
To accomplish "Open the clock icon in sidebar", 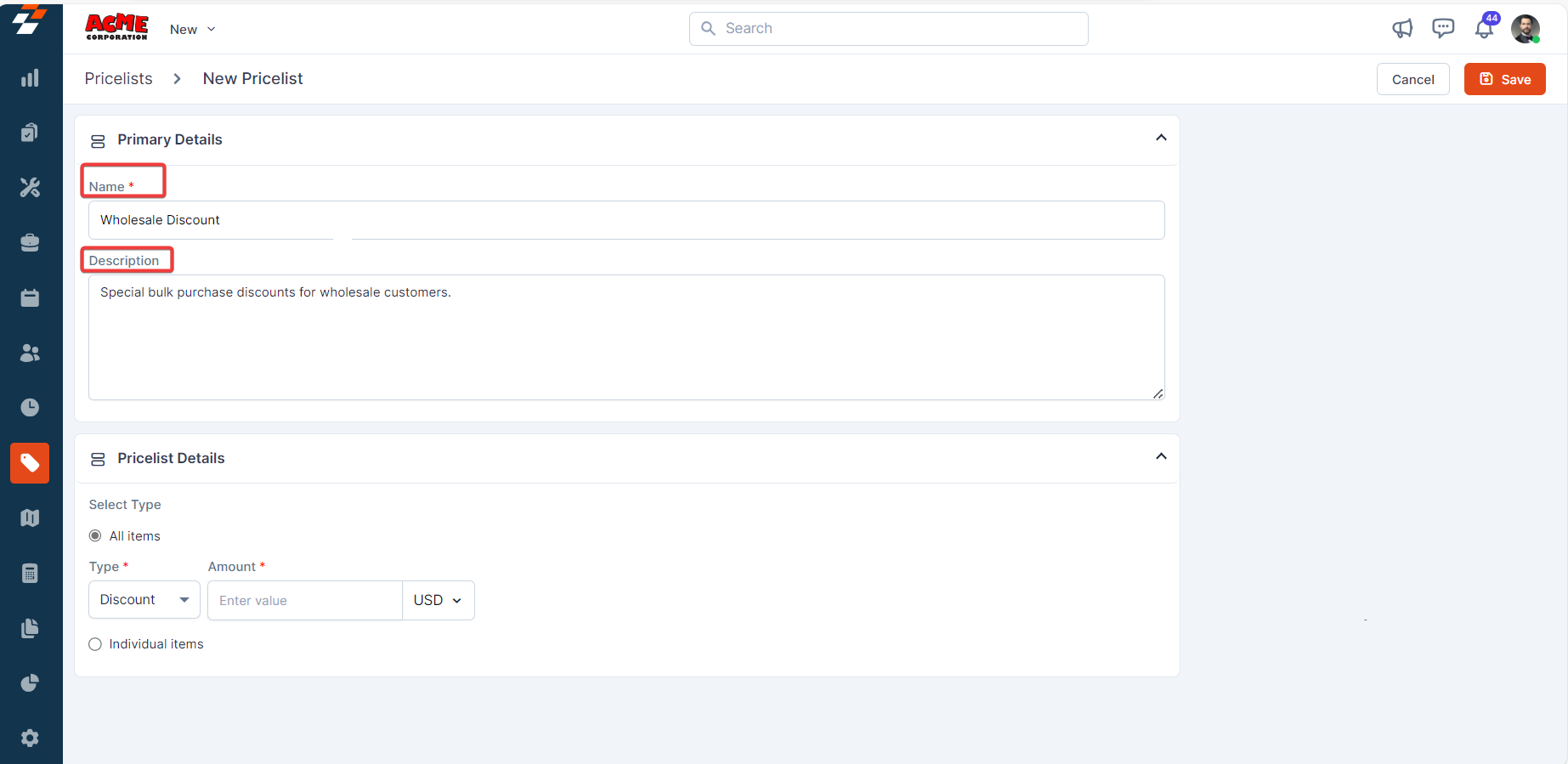I will [x=30, y=408].
